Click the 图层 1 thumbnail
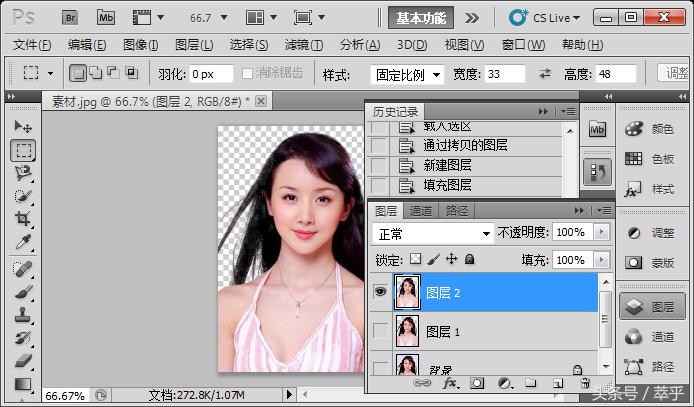The height and width of the screenshot is (407, 694). pyautogui.click(x=407, y=330)
